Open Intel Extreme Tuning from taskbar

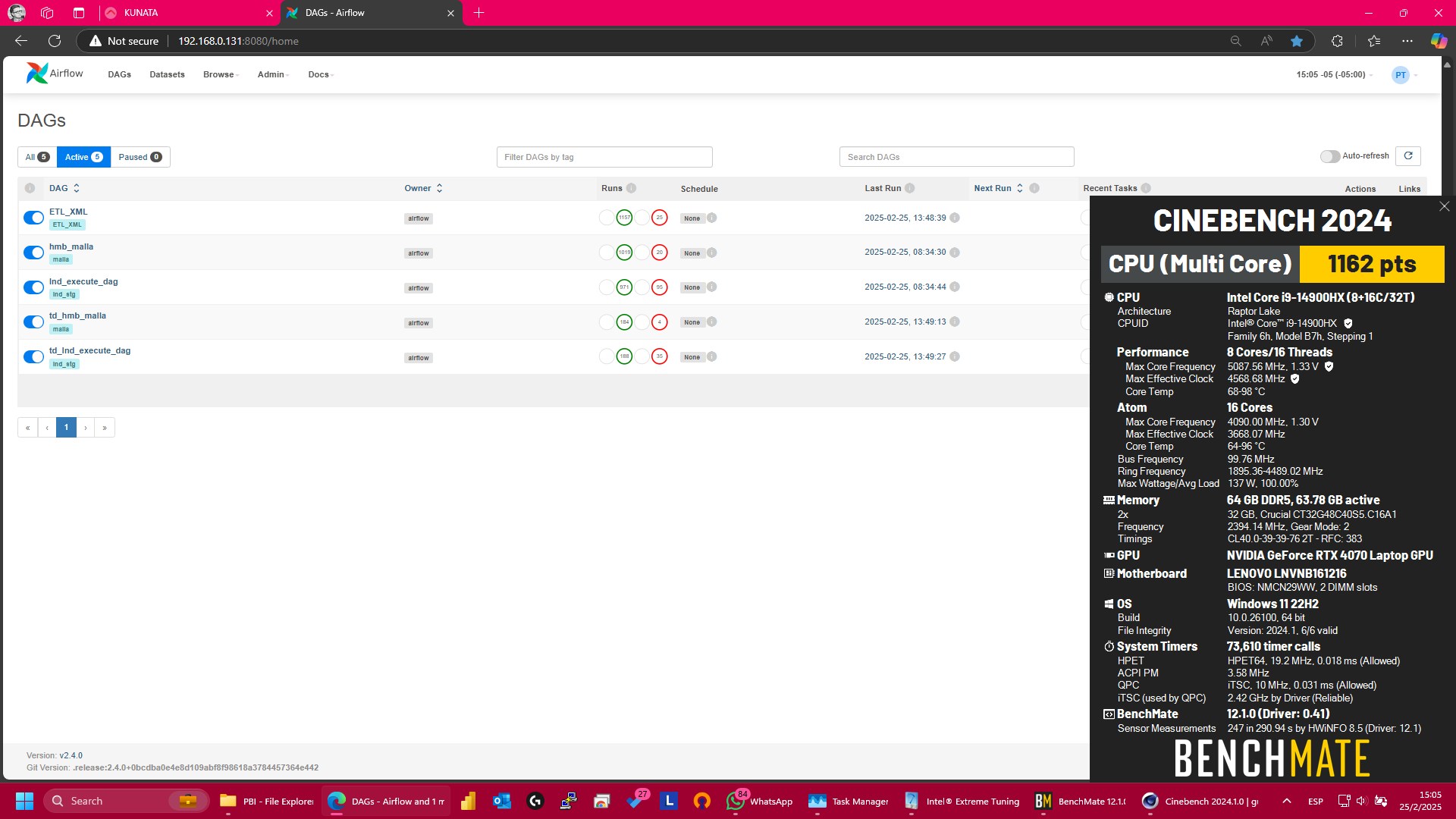point(962,801)
